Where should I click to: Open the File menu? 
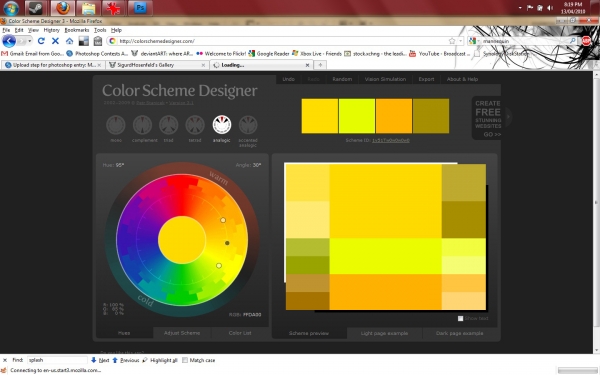6,30
